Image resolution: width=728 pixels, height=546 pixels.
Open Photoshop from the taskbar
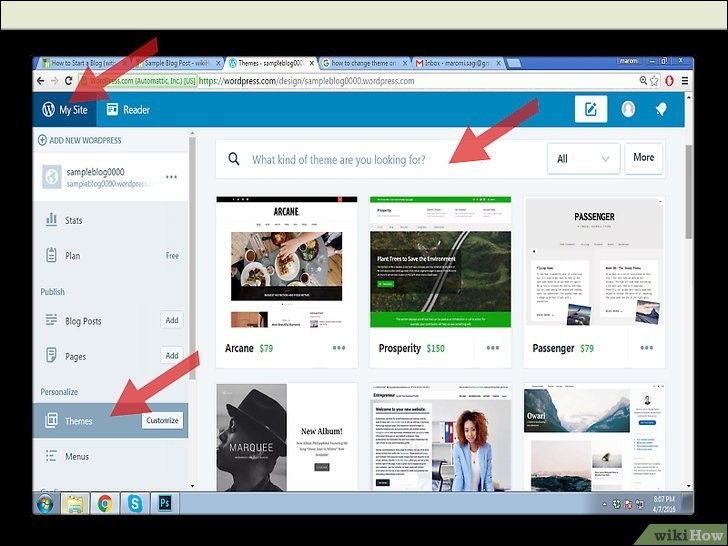point(165,504)
